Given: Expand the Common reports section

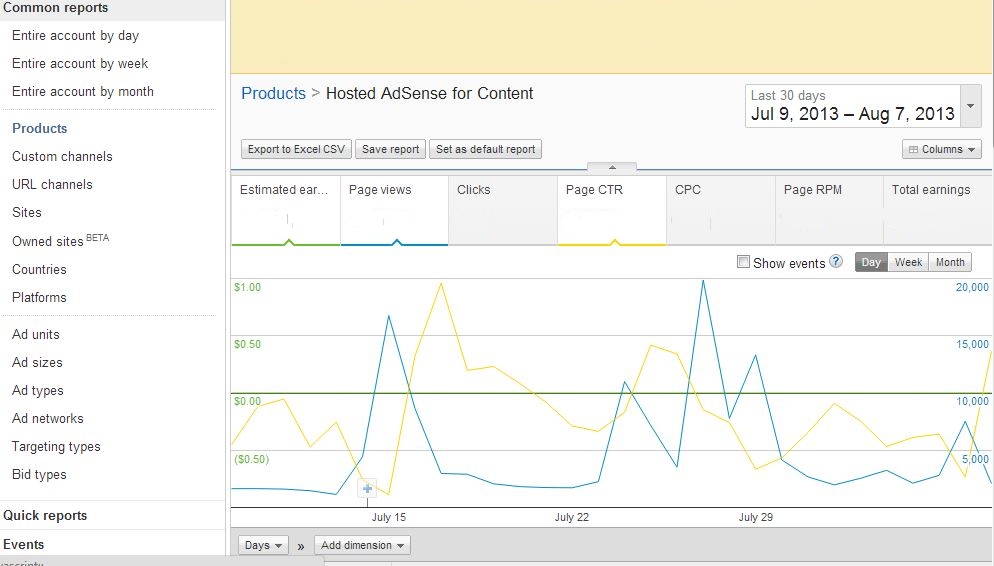Looking at the screenshot, I should click(56, 8).
